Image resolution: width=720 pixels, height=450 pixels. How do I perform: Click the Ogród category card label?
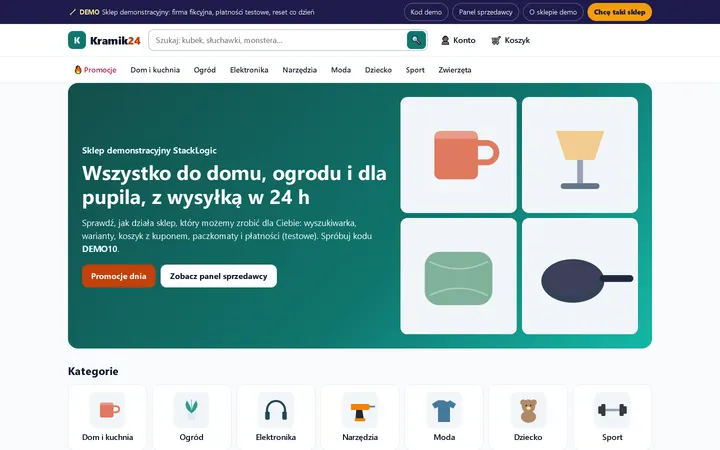191,437
